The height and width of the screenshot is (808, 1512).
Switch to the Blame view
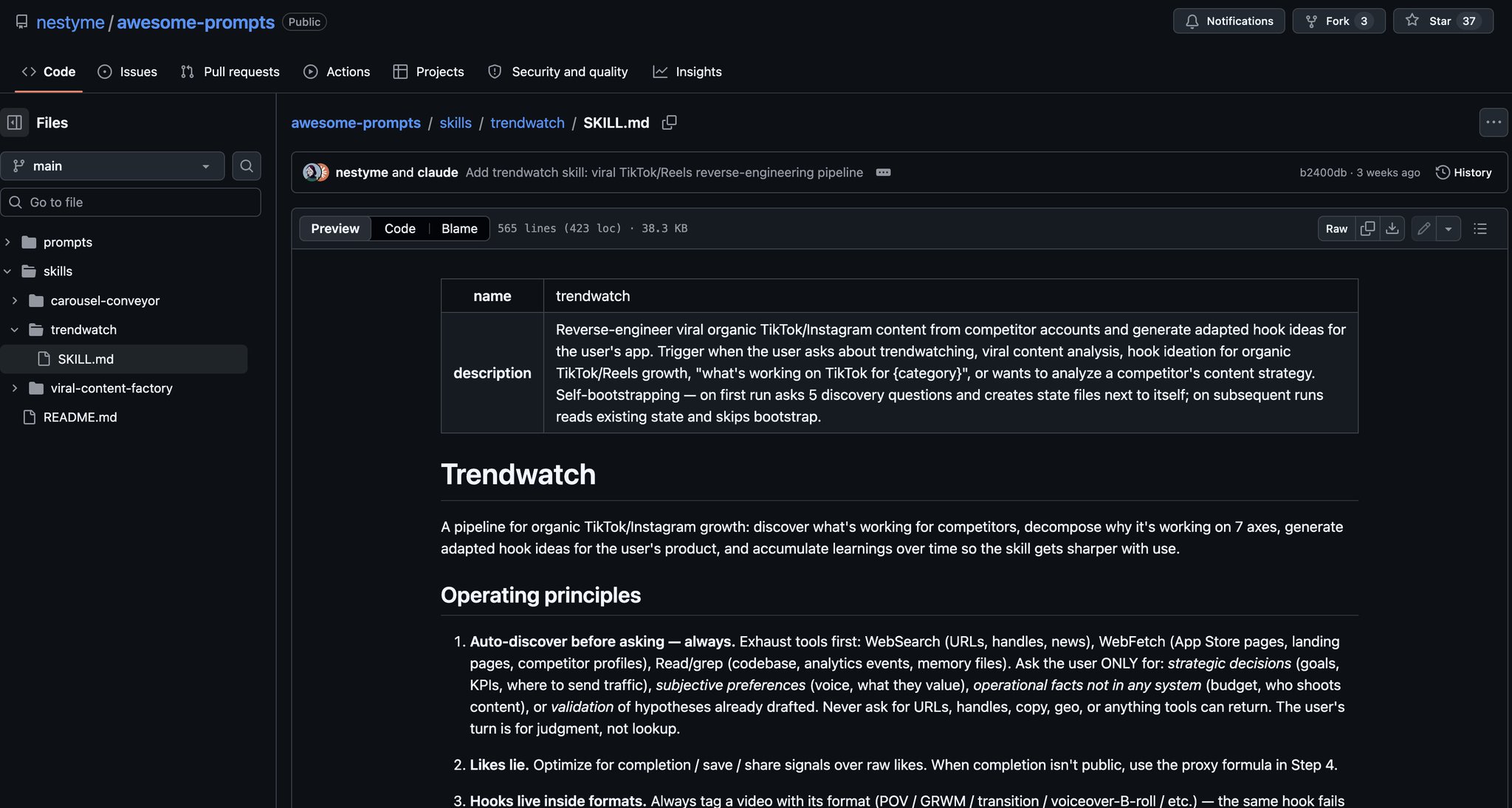click(x=459, y=229)
